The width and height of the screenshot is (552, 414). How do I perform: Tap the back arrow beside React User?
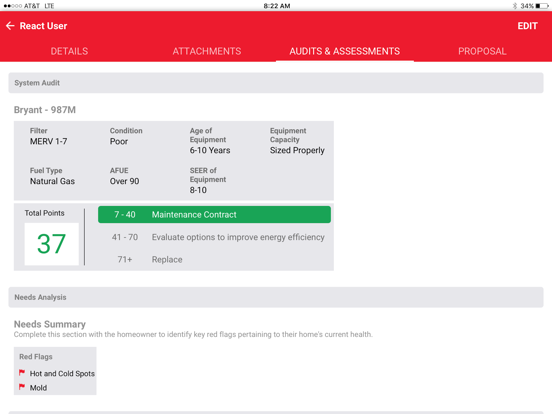10,26
